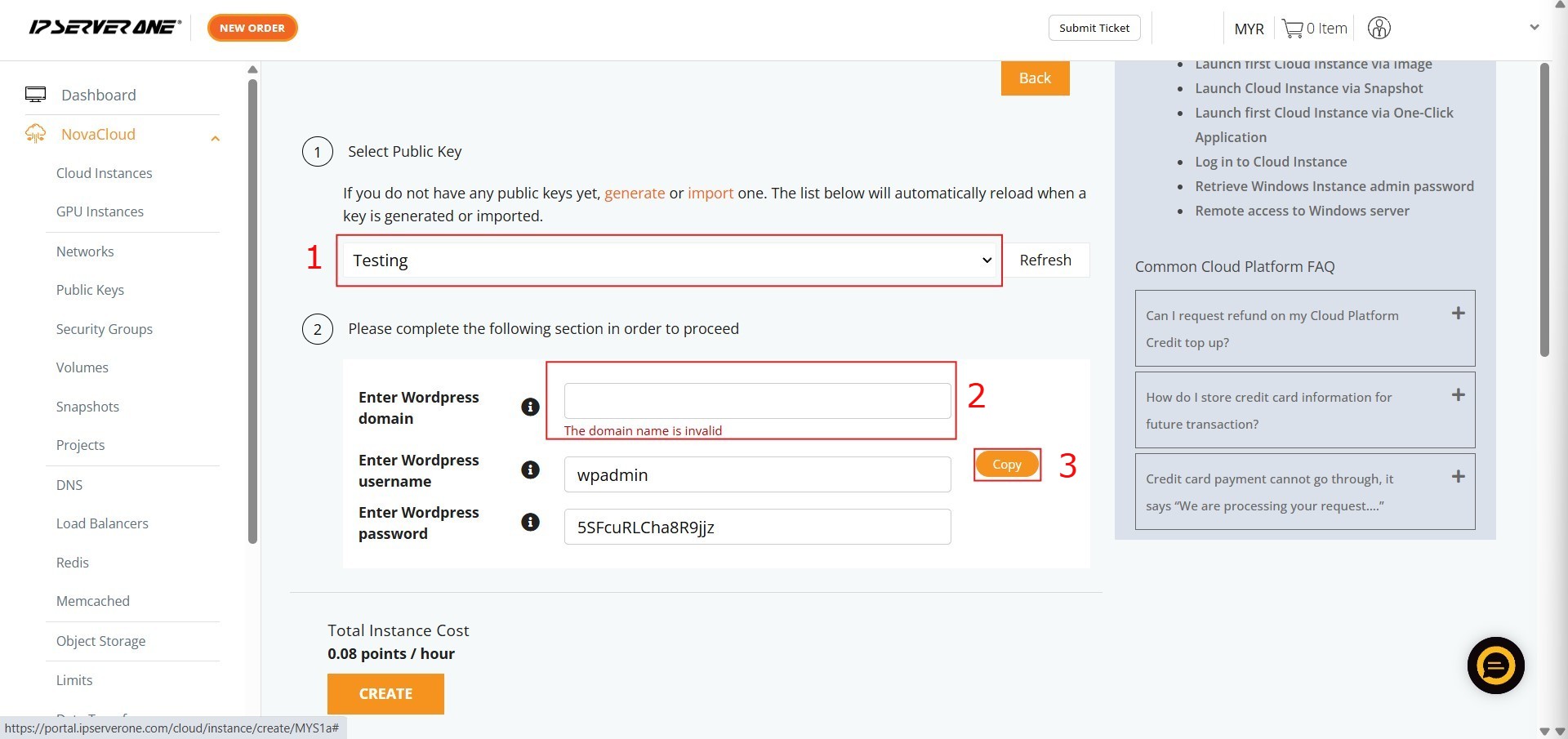The width and height of the screenshot is (1568, 739).
Task: Open the Testing public key dropdown
Action: pyautogui.click(x=668, y=260)
